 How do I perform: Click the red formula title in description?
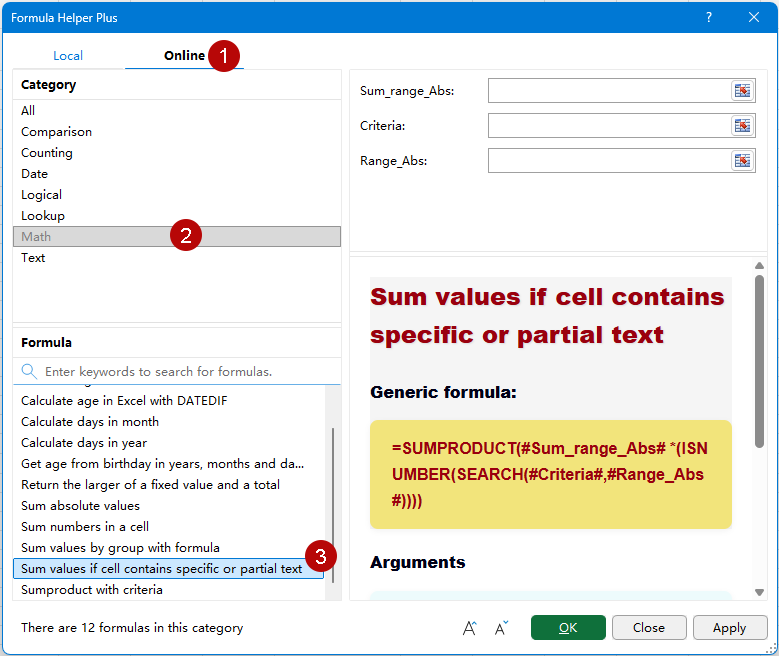pos(547,316)
